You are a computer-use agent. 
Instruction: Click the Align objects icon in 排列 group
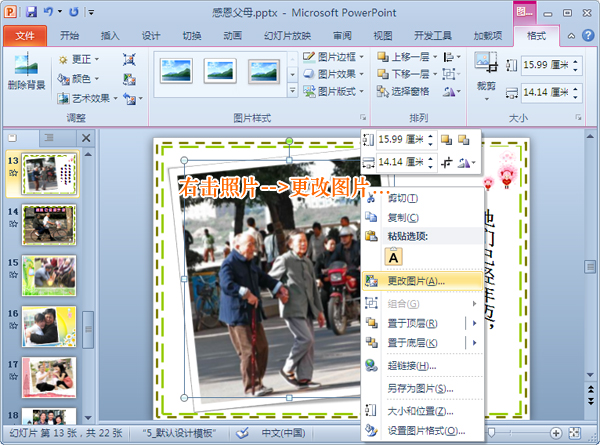click(x=448, y=57)
